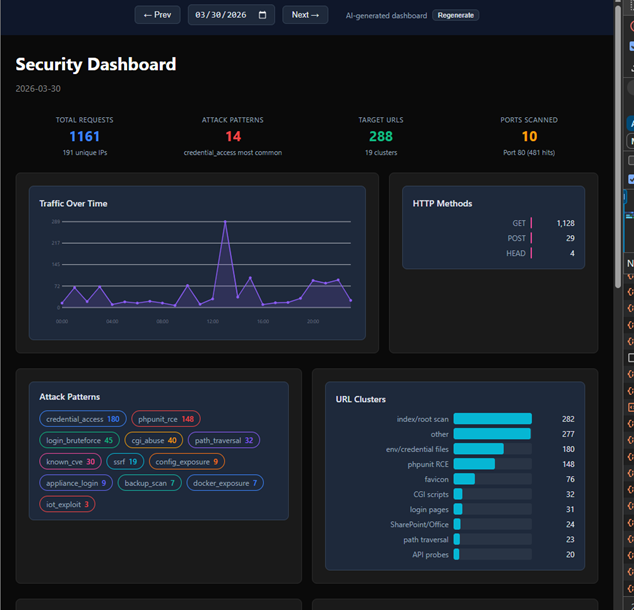Click the peak data point in traffic chart
The width and height of the screenshot is (634, 610).
coord(225,222)
